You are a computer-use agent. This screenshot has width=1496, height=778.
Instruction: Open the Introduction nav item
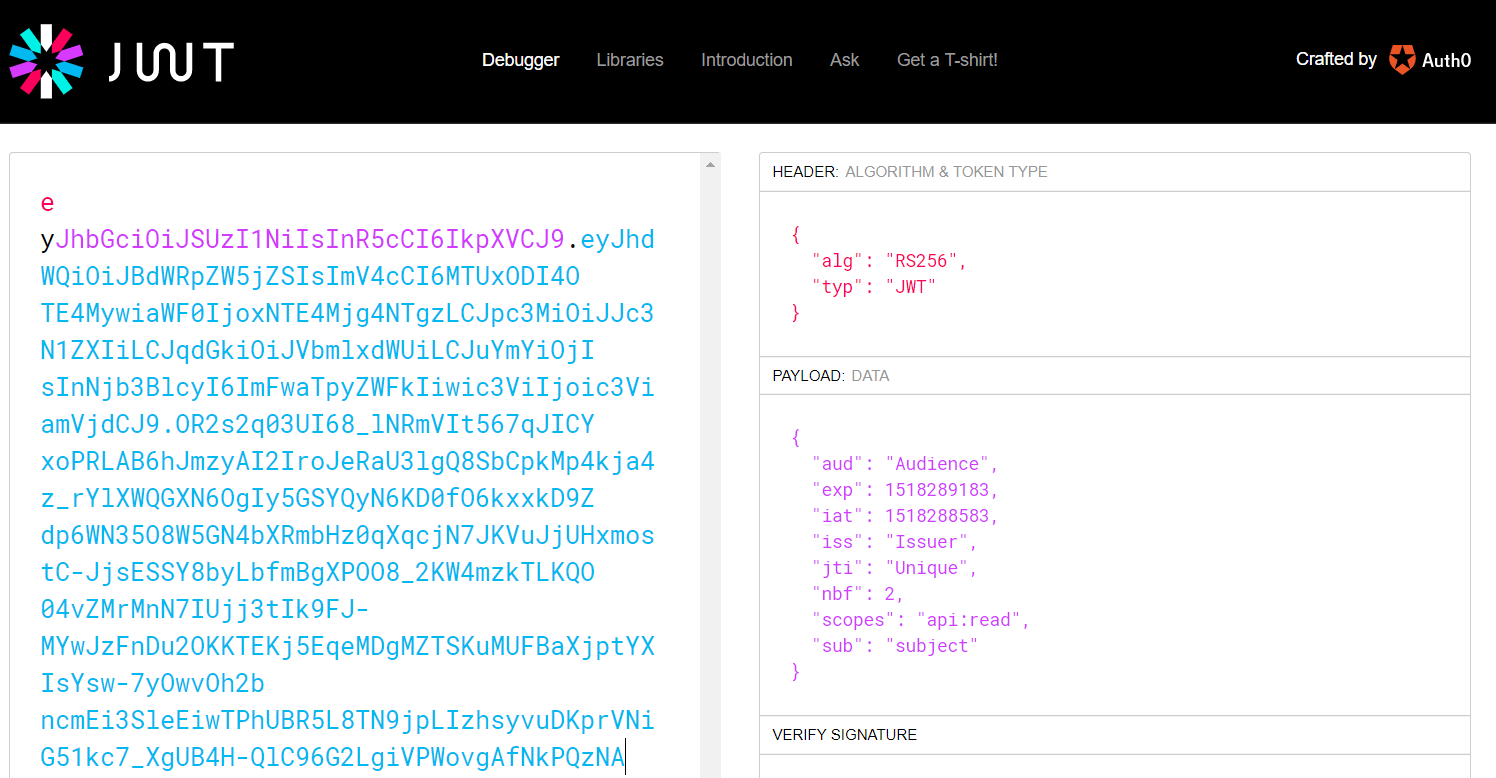pos(746,60)
